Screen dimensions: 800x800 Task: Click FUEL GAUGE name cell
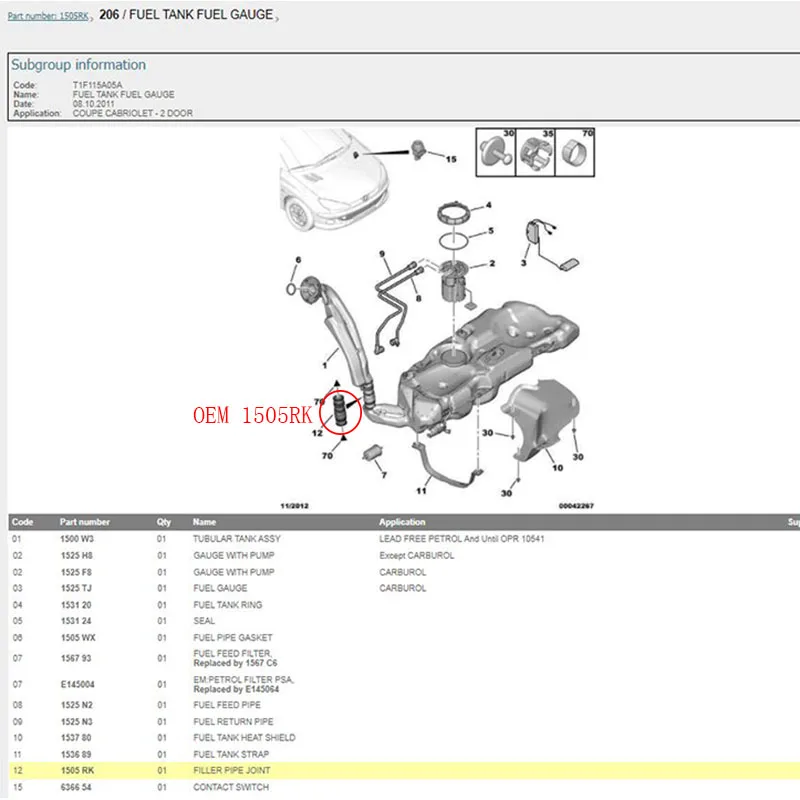coord(220,588)
